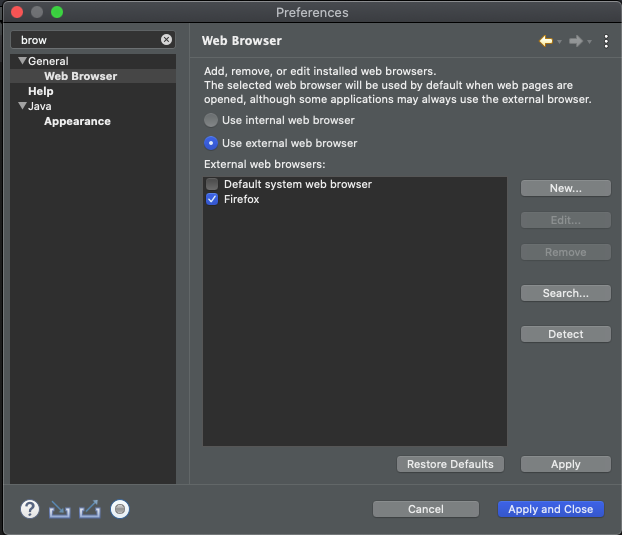
Task: Open the three-dot view menu
Action: [x=606, y=41]
